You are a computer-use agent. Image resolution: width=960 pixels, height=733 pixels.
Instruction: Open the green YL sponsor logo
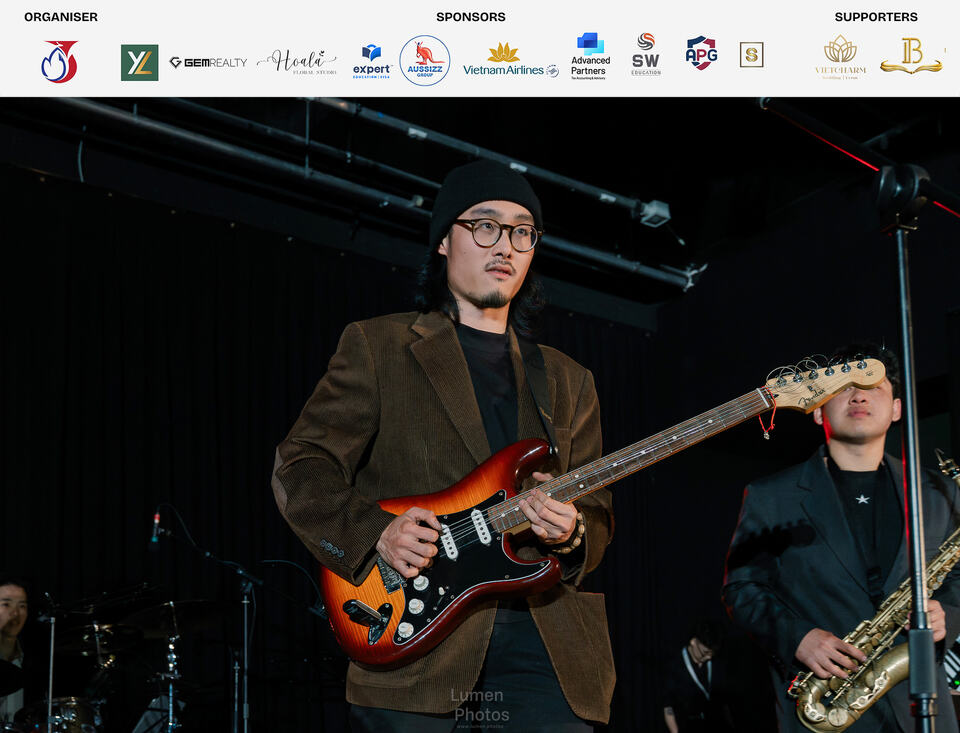[140, 62]
